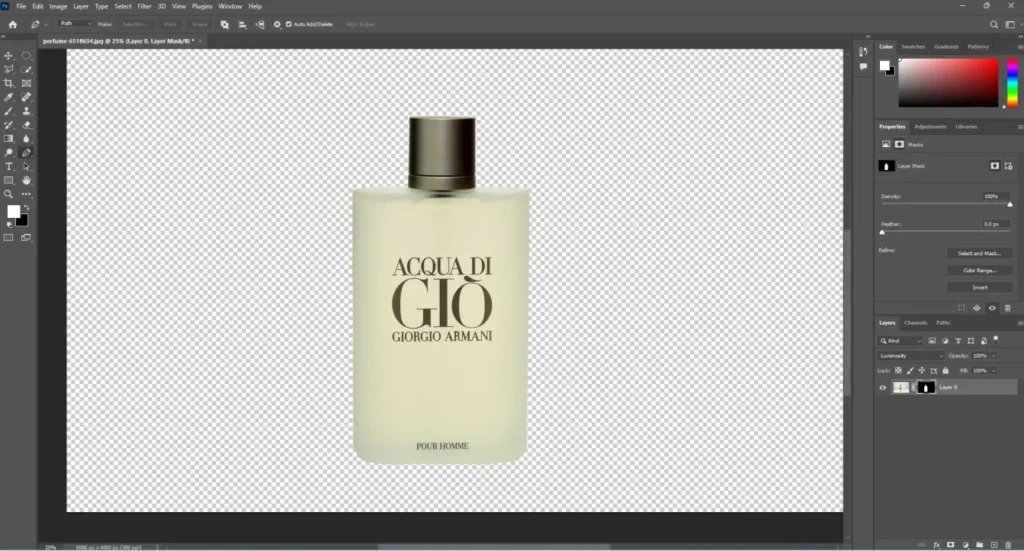Adjust the hue spectrum slider
The image size is (1024, 551).
tap(1012, 82)
